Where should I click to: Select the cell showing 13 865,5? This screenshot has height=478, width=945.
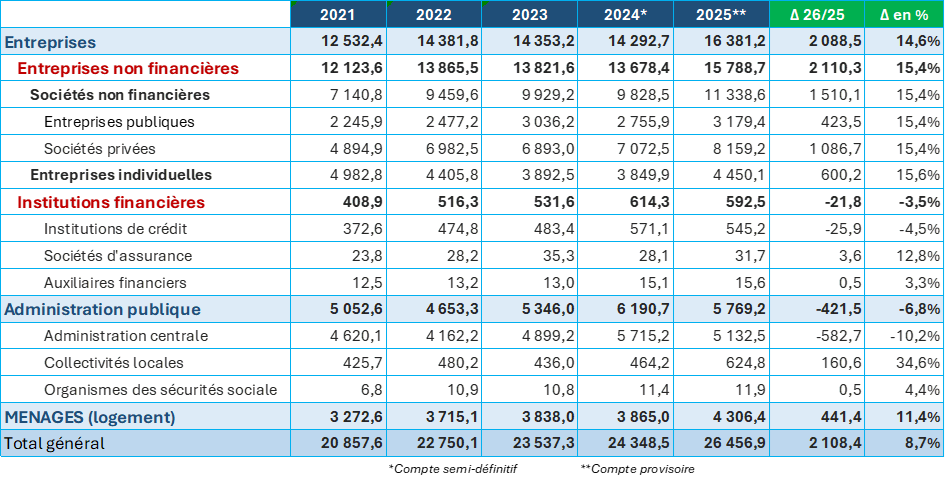(x=434, y=69)
